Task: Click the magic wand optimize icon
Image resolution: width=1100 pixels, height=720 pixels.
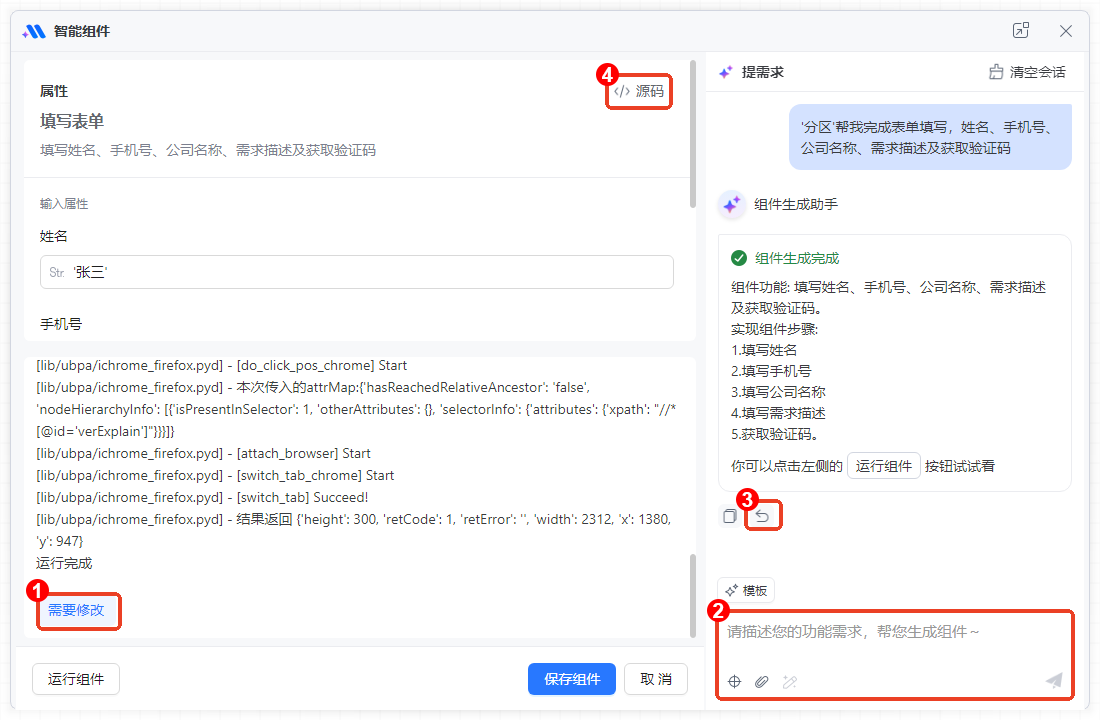Action: [x=789, y=681]
